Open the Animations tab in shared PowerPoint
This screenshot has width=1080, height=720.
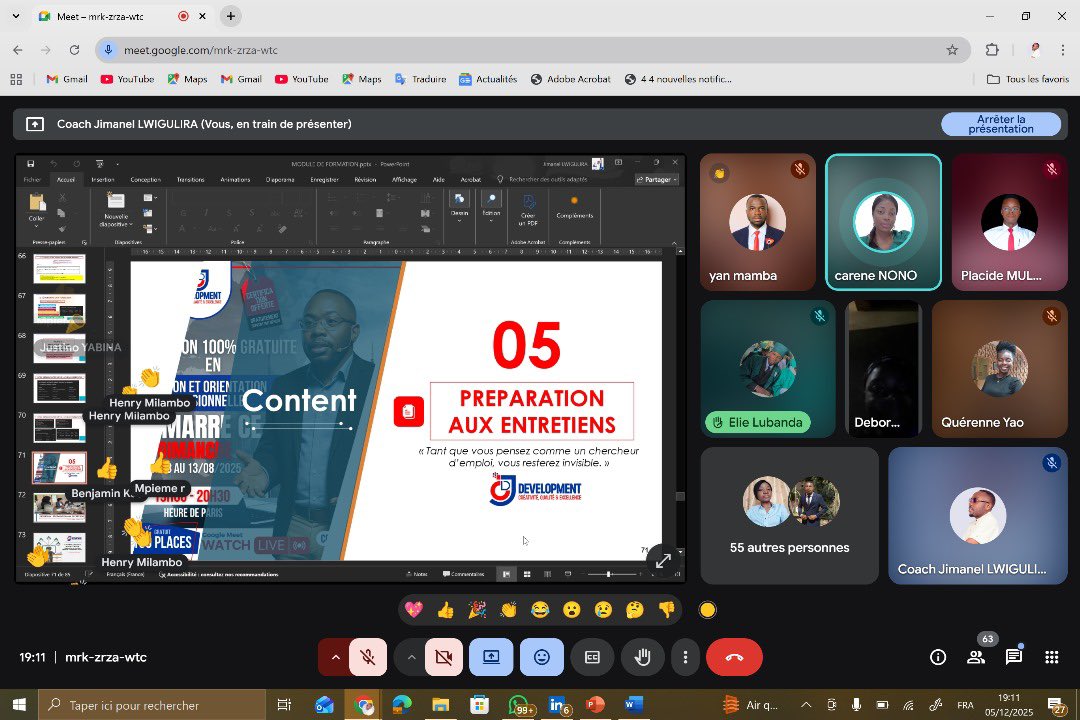pos(235,180)
